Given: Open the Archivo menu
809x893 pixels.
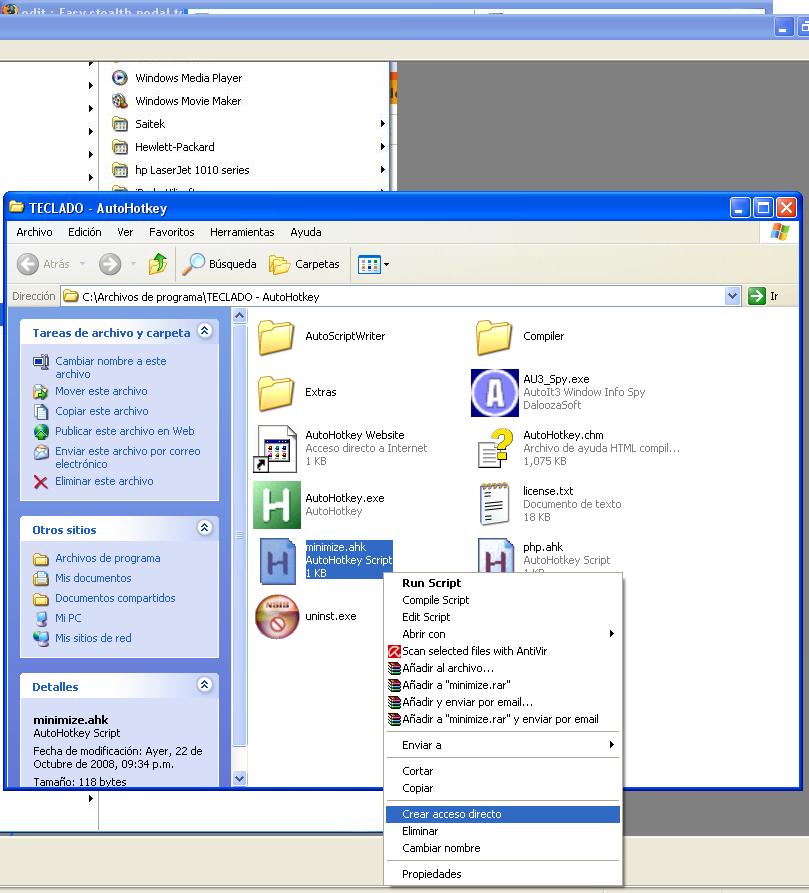Looking at the screenshot, I should [x=34, y=232].
